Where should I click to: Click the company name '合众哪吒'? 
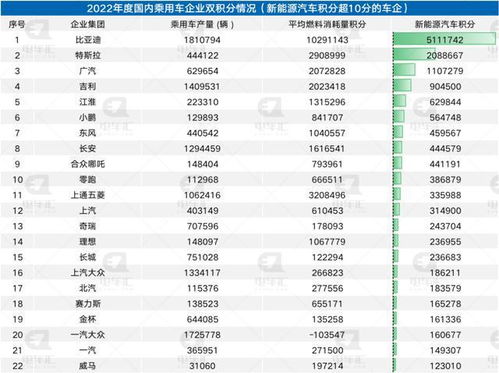coord(88,164)
